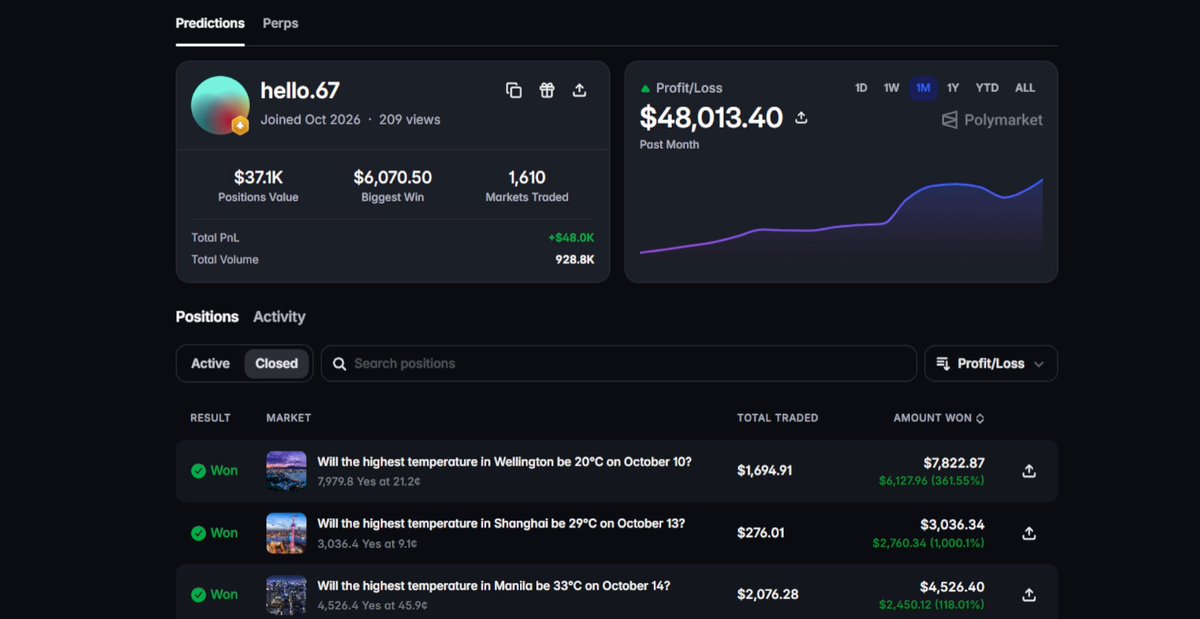Open the Wellington 20°C October 10 market
This screenshot has width=1200, height=619.
pos(504,462)
